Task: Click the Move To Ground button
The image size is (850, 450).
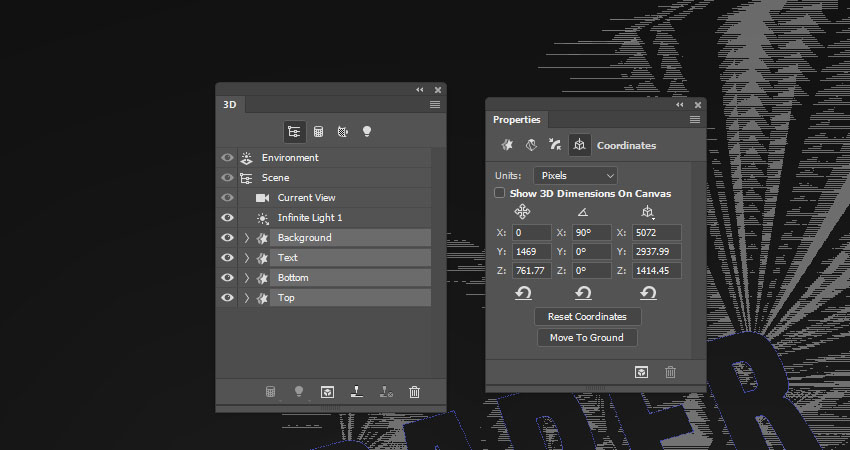Action: pyautogui.click(x=587, y=338)
